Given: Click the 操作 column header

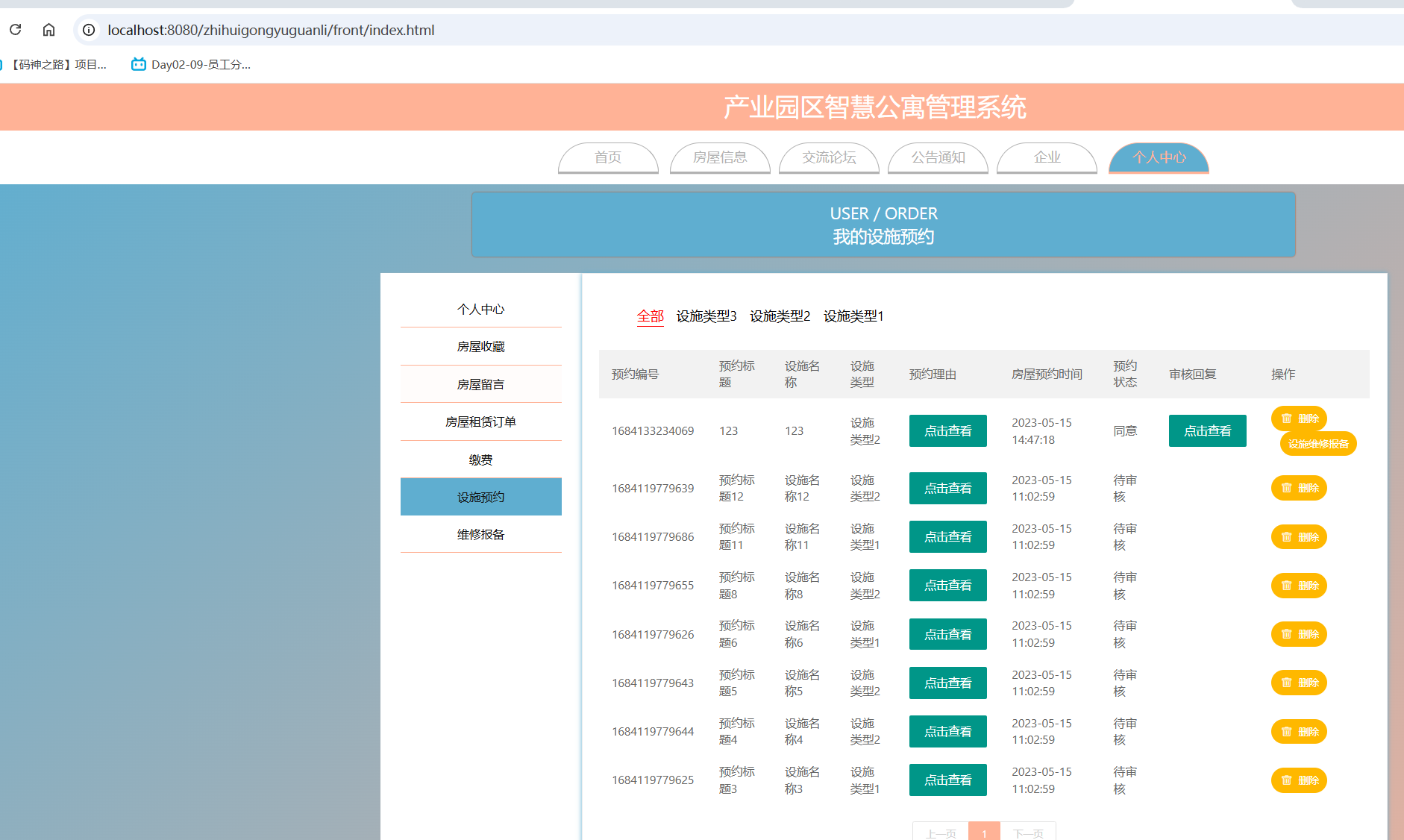Looking at the screenshot, I should [x=1283, y=374].
